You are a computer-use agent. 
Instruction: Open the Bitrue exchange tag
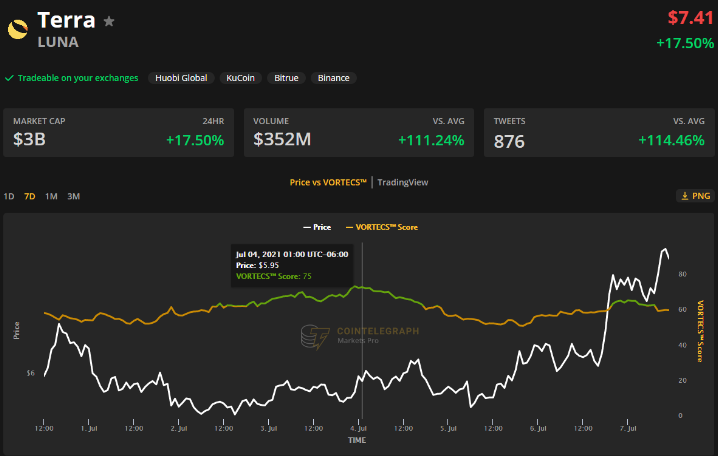pos(286,78)
